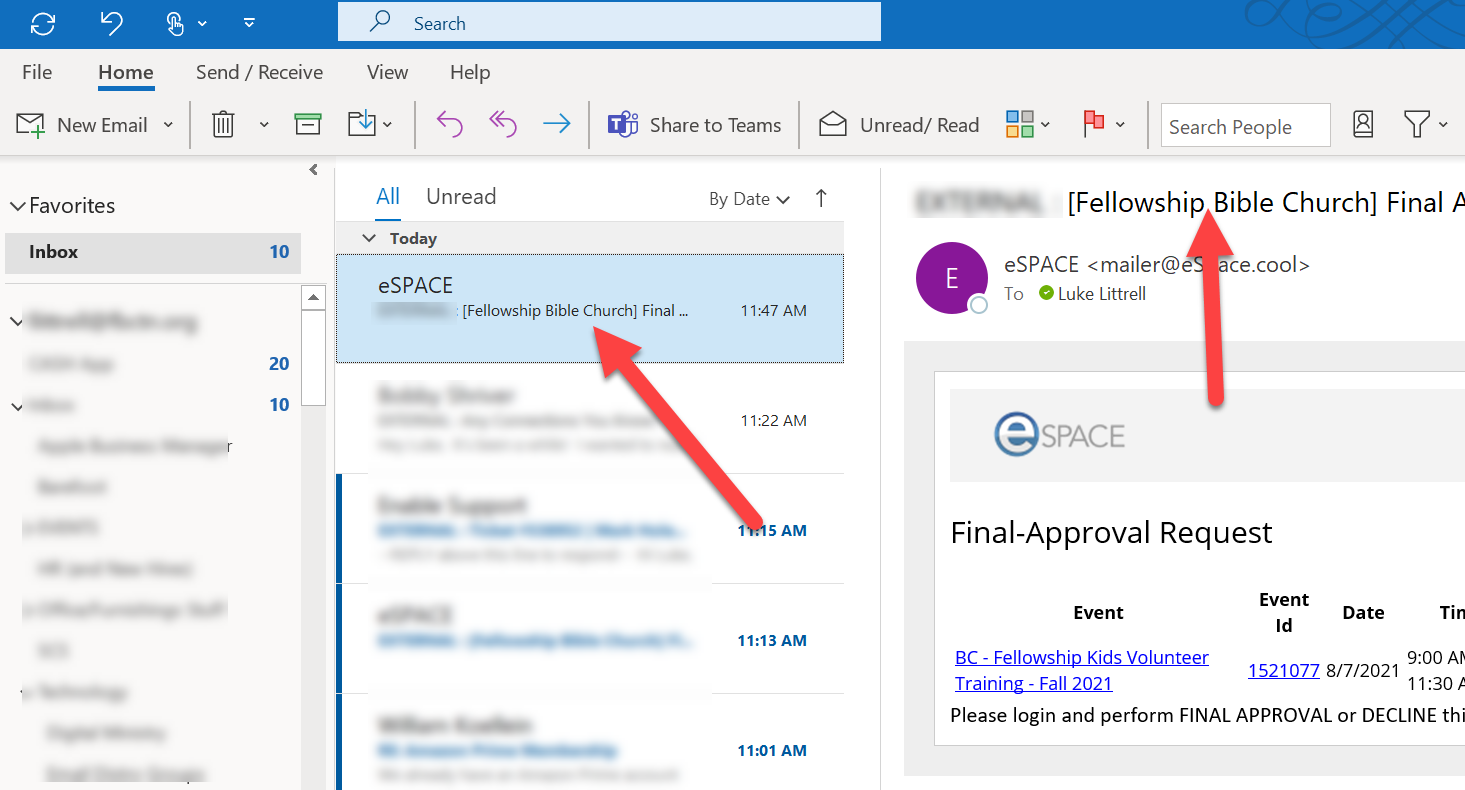This screenshot has width=1465, height=790.
Task: Click the Reply All icon
Action: 503,124
